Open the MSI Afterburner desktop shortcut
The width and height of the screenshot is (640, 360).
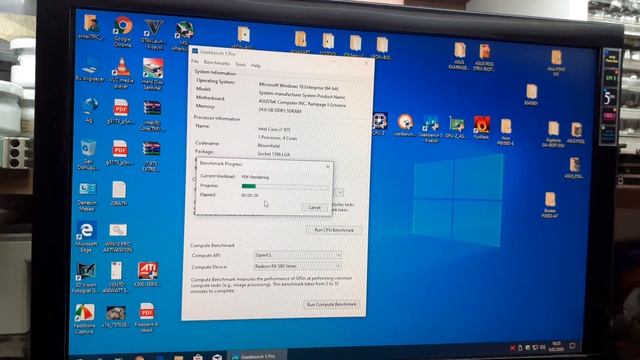coord(184,37)
